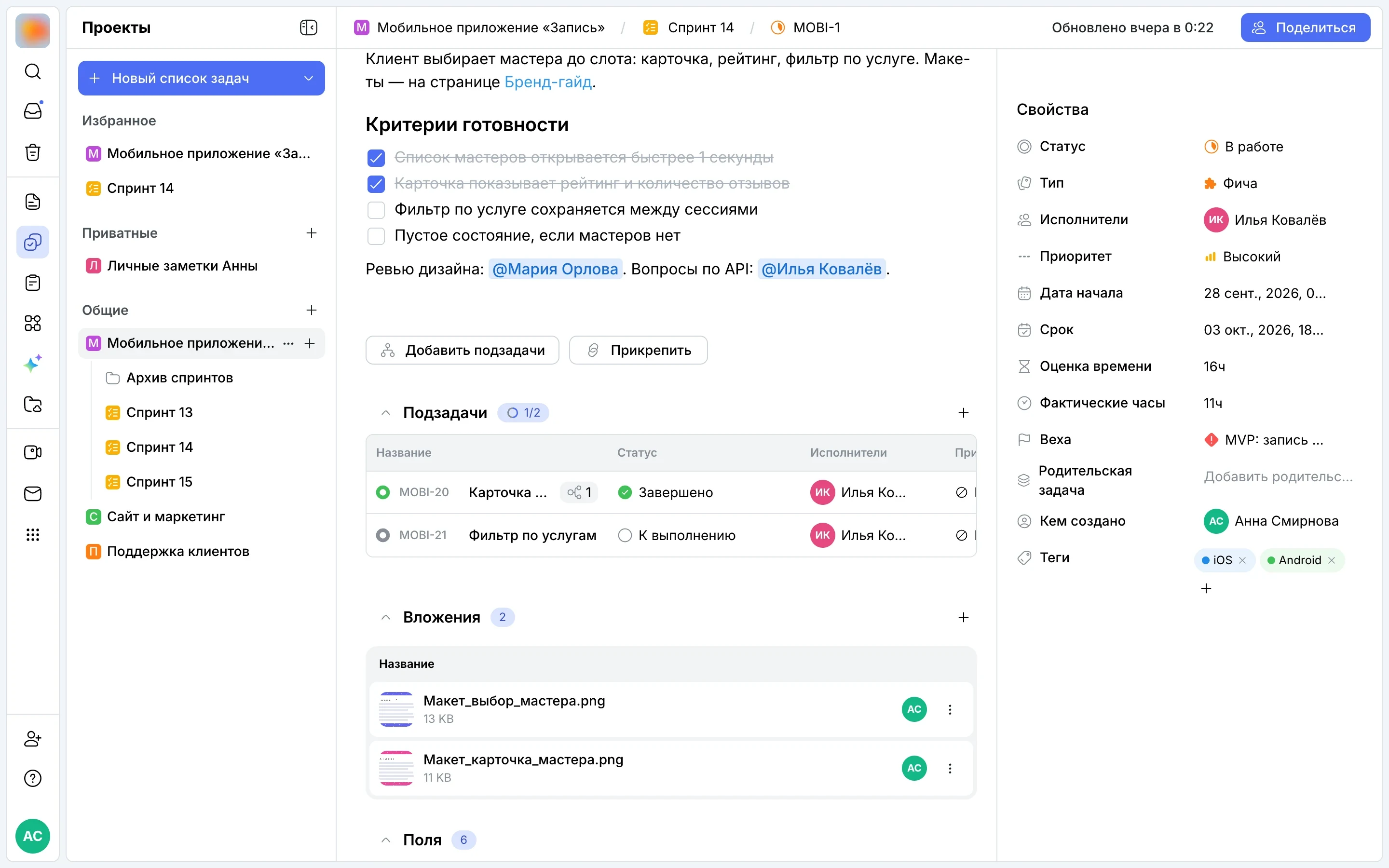Open dropdown arrow on Новый список задач

[308, 78]
